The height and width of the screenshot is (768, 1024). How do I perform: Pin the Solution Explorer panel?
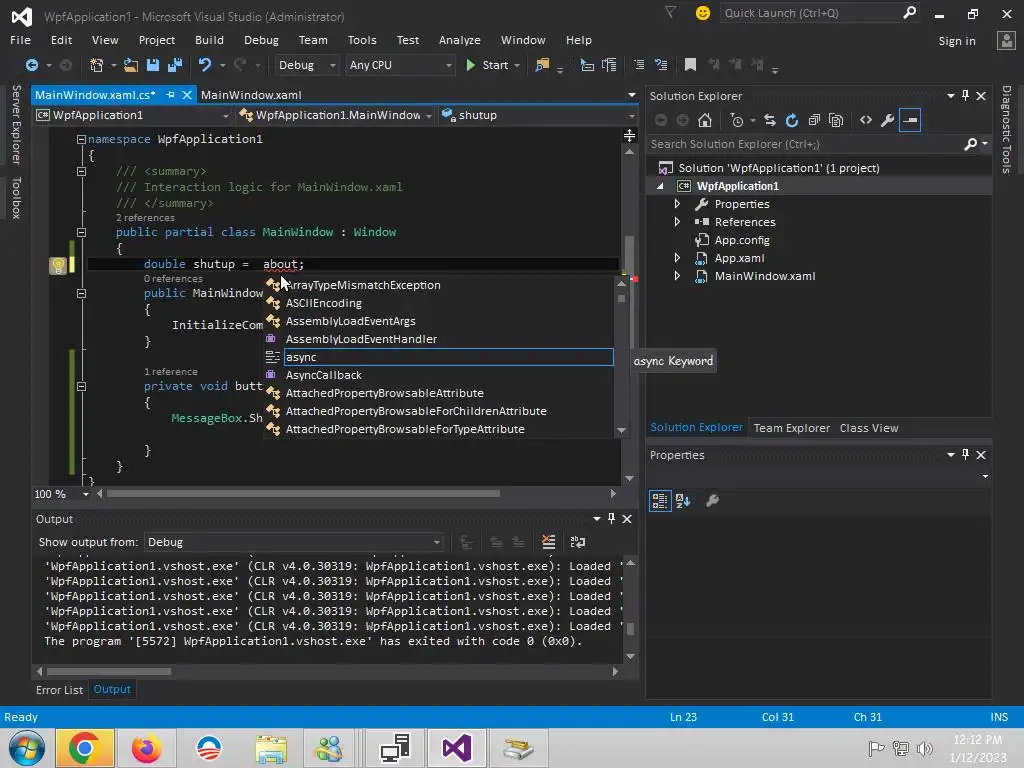(965, 96)
